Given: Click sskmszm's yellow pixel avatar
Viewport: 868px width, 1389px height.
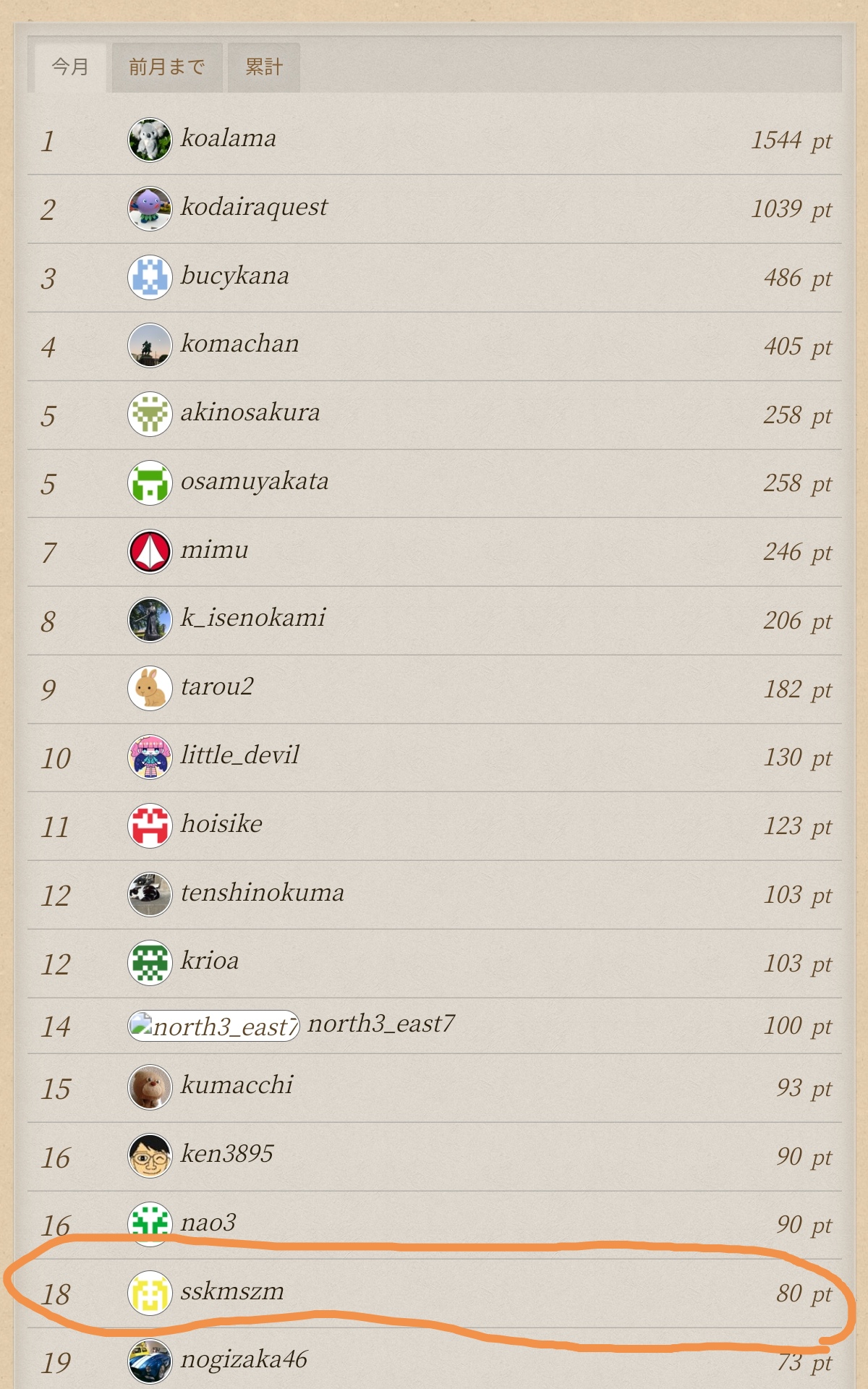Looking at the screenshot, I should pos(150,1293).
